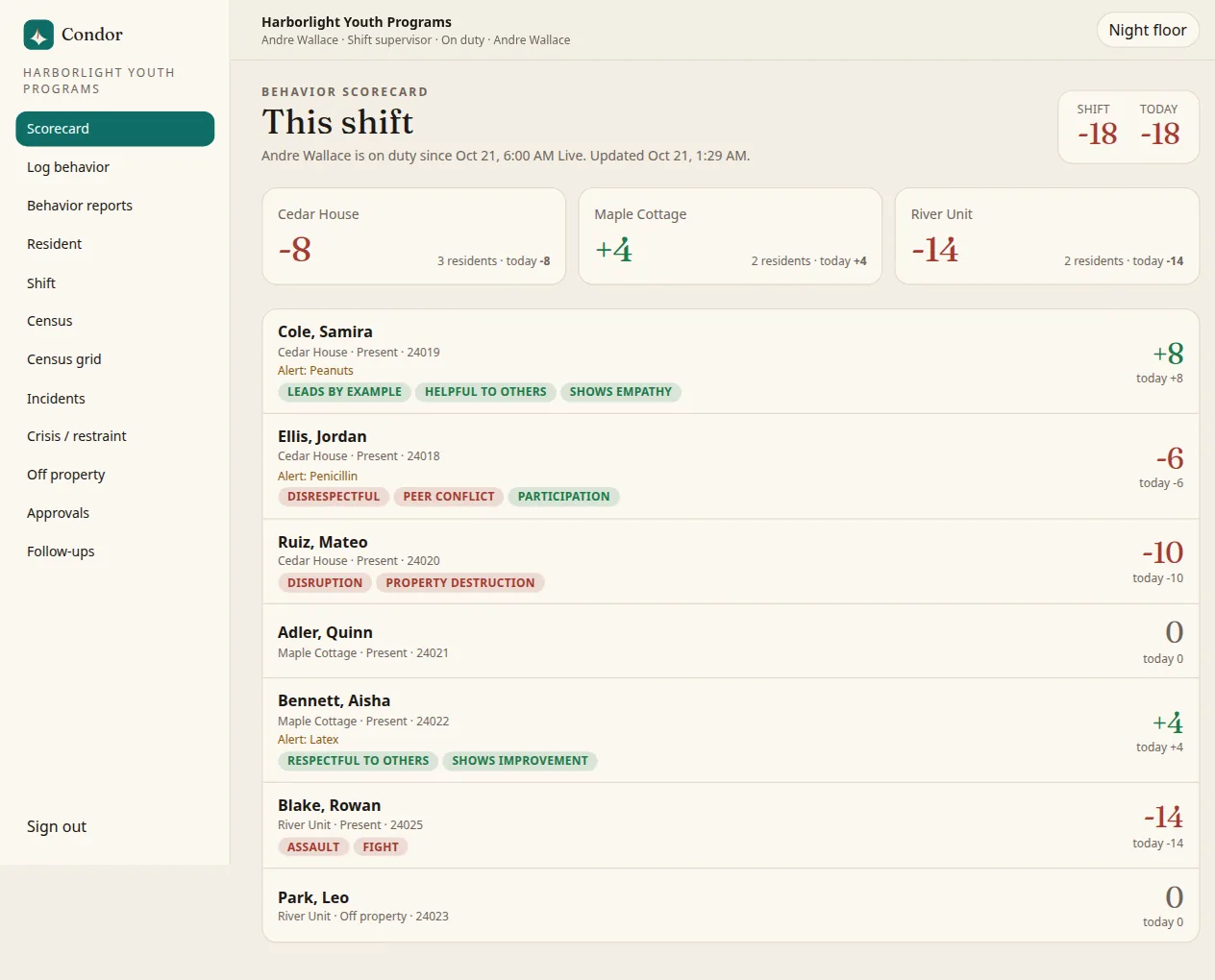
Task: Select the Resident sidebar item
Action: 115,244
